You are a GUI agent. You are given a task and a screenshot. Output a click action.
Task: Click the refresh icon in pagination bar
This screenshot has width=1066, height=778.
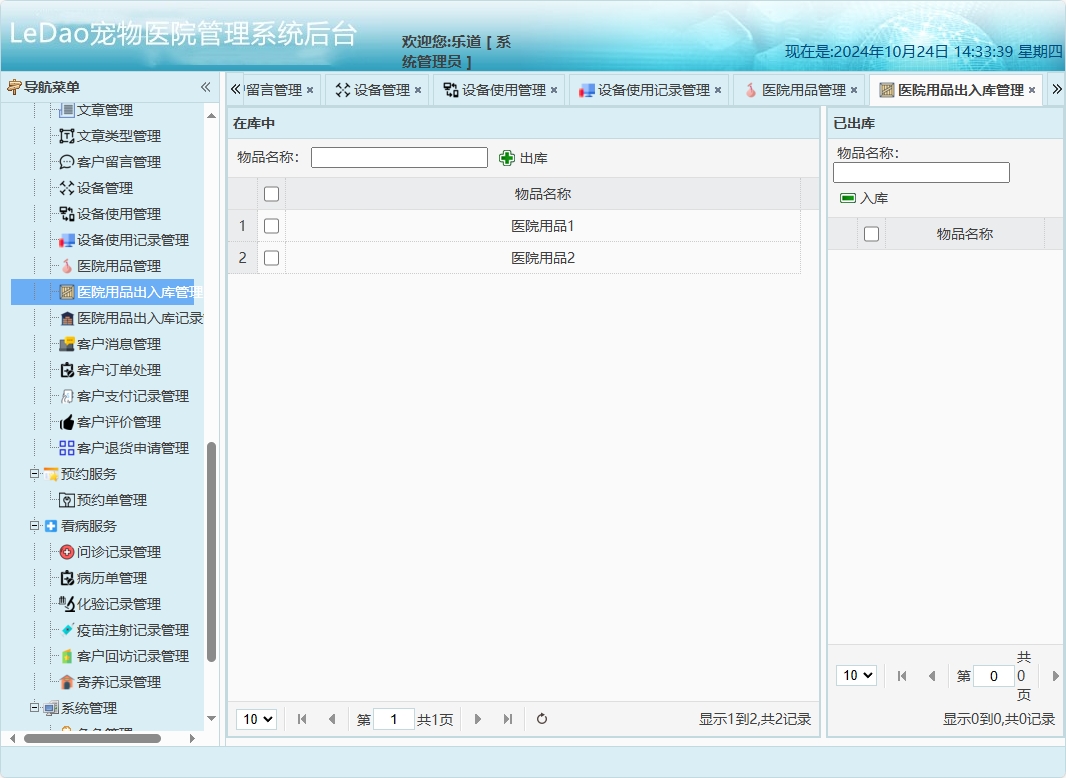tap(541, 719)
